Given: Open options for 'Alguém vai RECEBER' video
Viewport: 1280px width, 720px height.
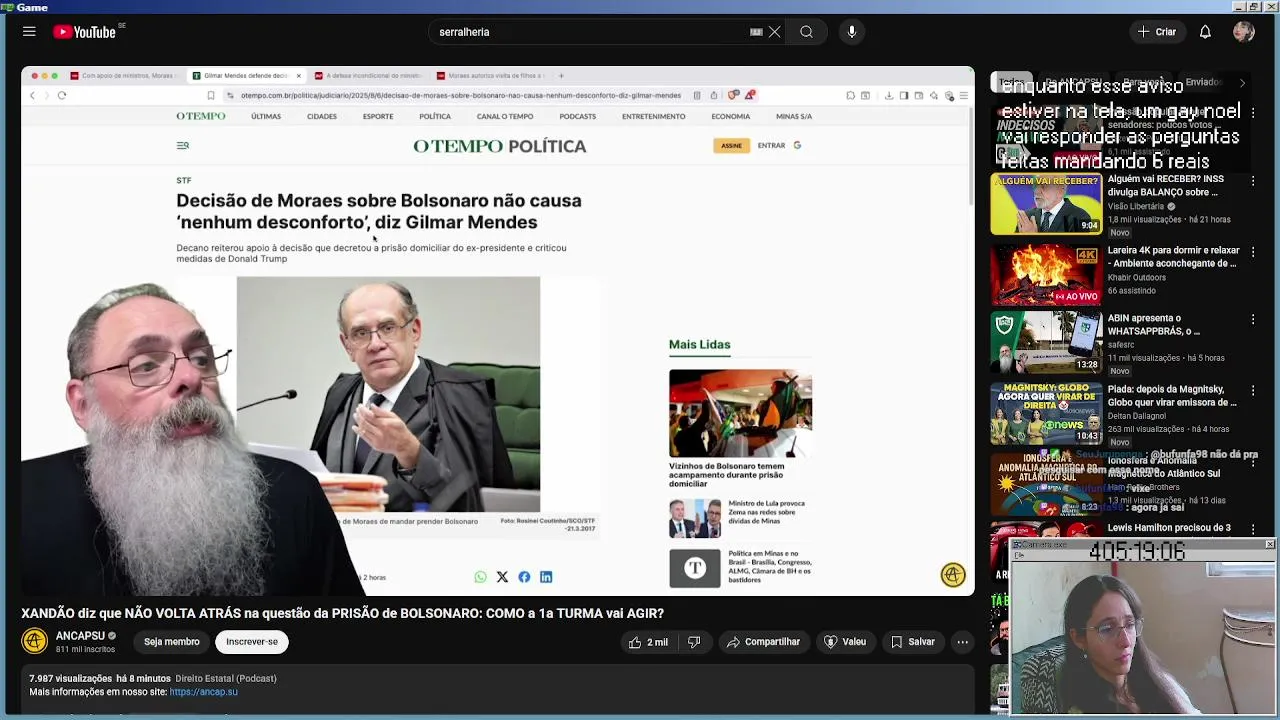Looking at the screenshot, I should (x=1253, y=181).
